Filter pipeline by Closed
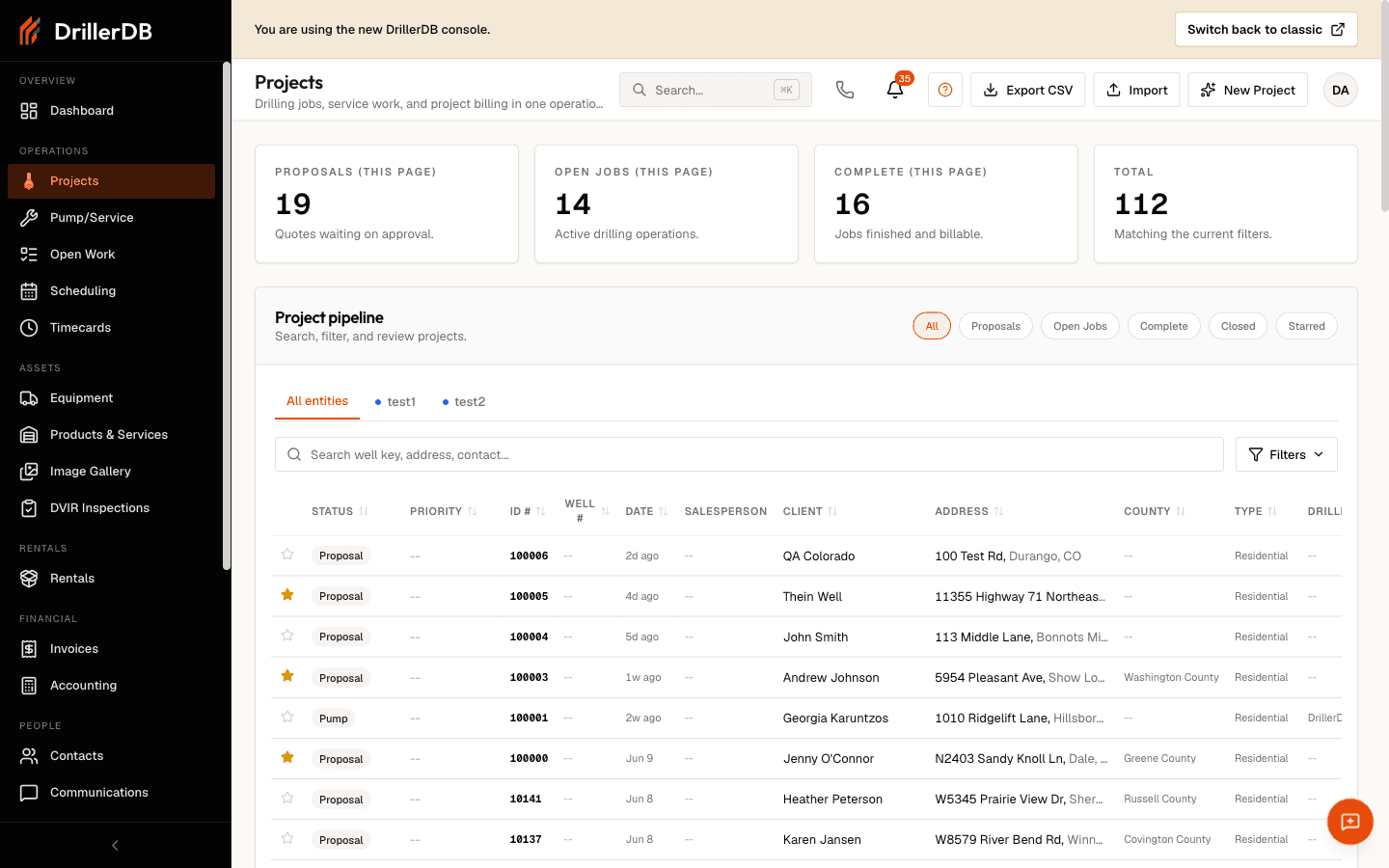 click(1239, 326)
